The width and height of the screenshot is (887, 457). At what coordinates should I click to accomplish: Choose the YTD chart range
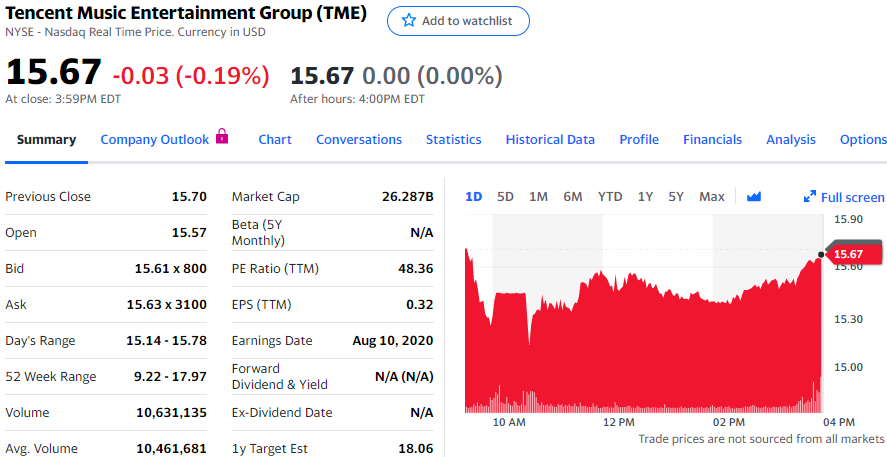click(x=610, y=197)
